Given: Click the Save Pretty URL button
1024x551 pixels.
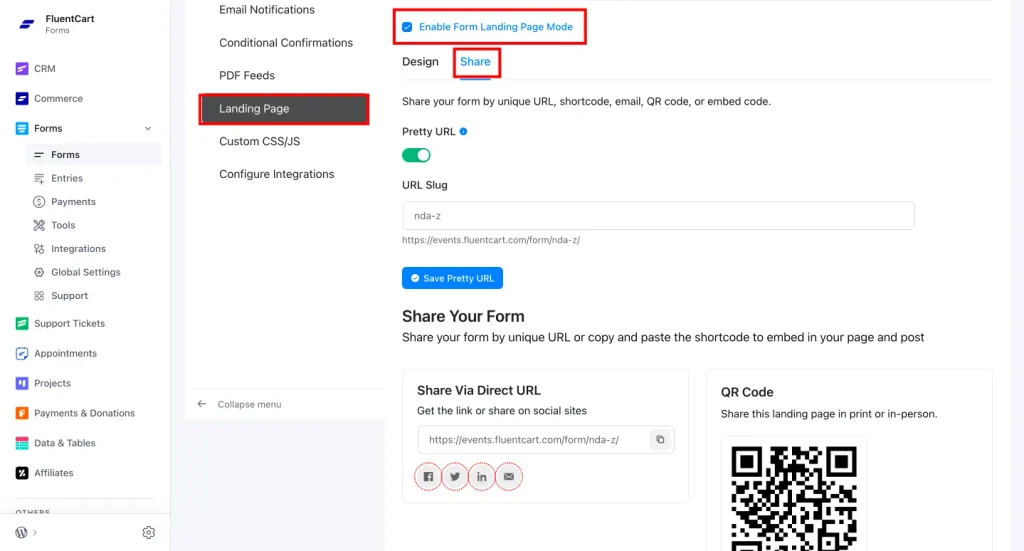Looking at the screenshot, I should pos(452,278).
